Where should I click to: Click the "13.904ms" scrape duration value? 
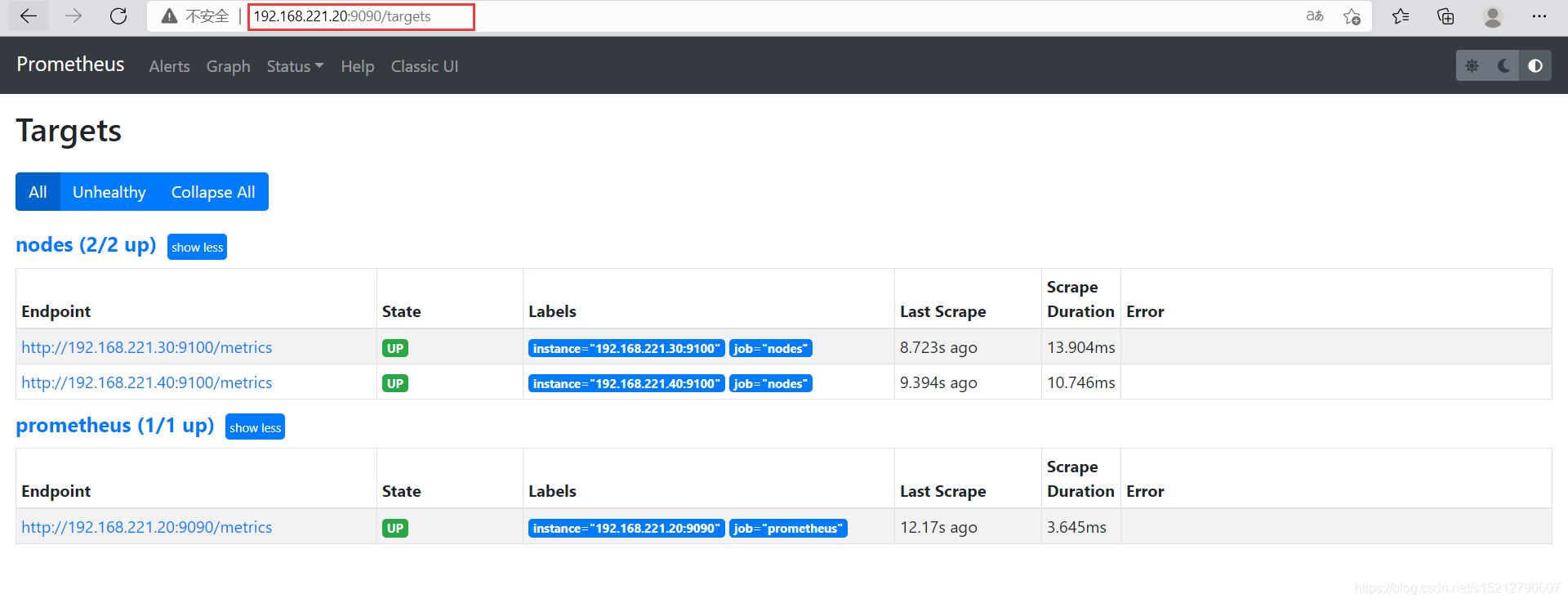(1080, 347)
